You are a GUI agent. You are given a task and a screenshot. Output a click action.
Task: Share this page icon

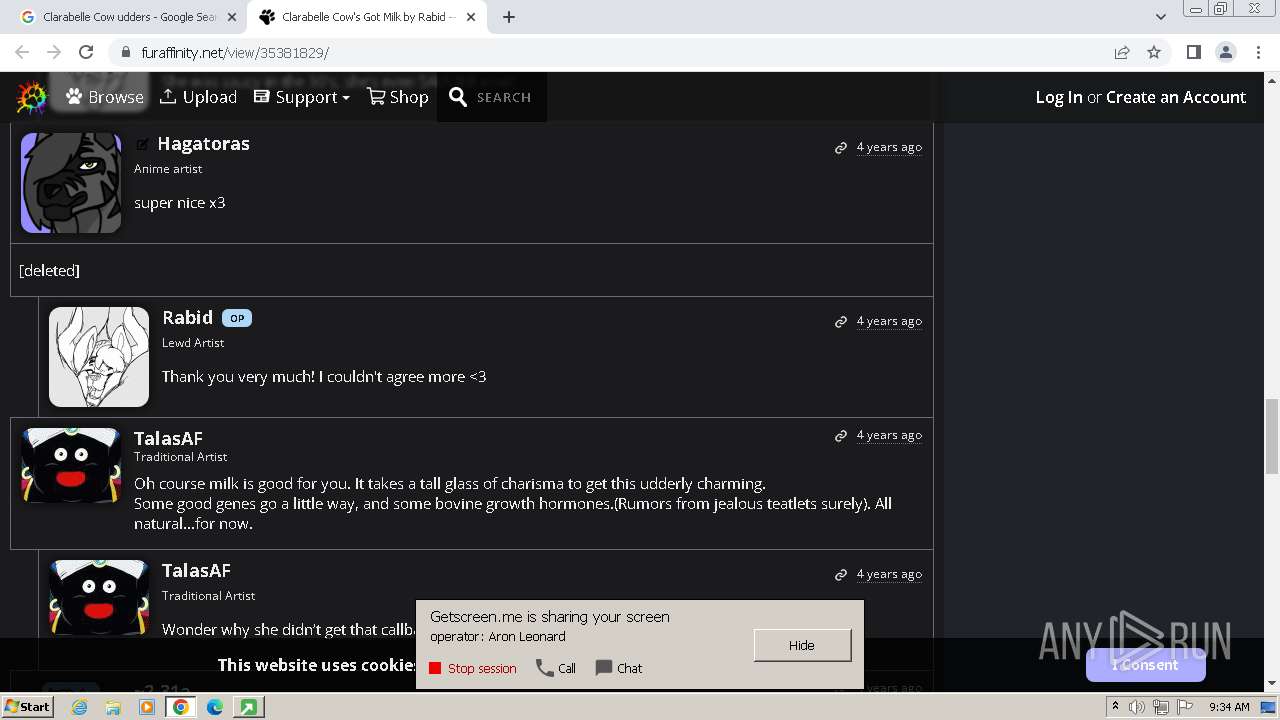coord(1122,52)
